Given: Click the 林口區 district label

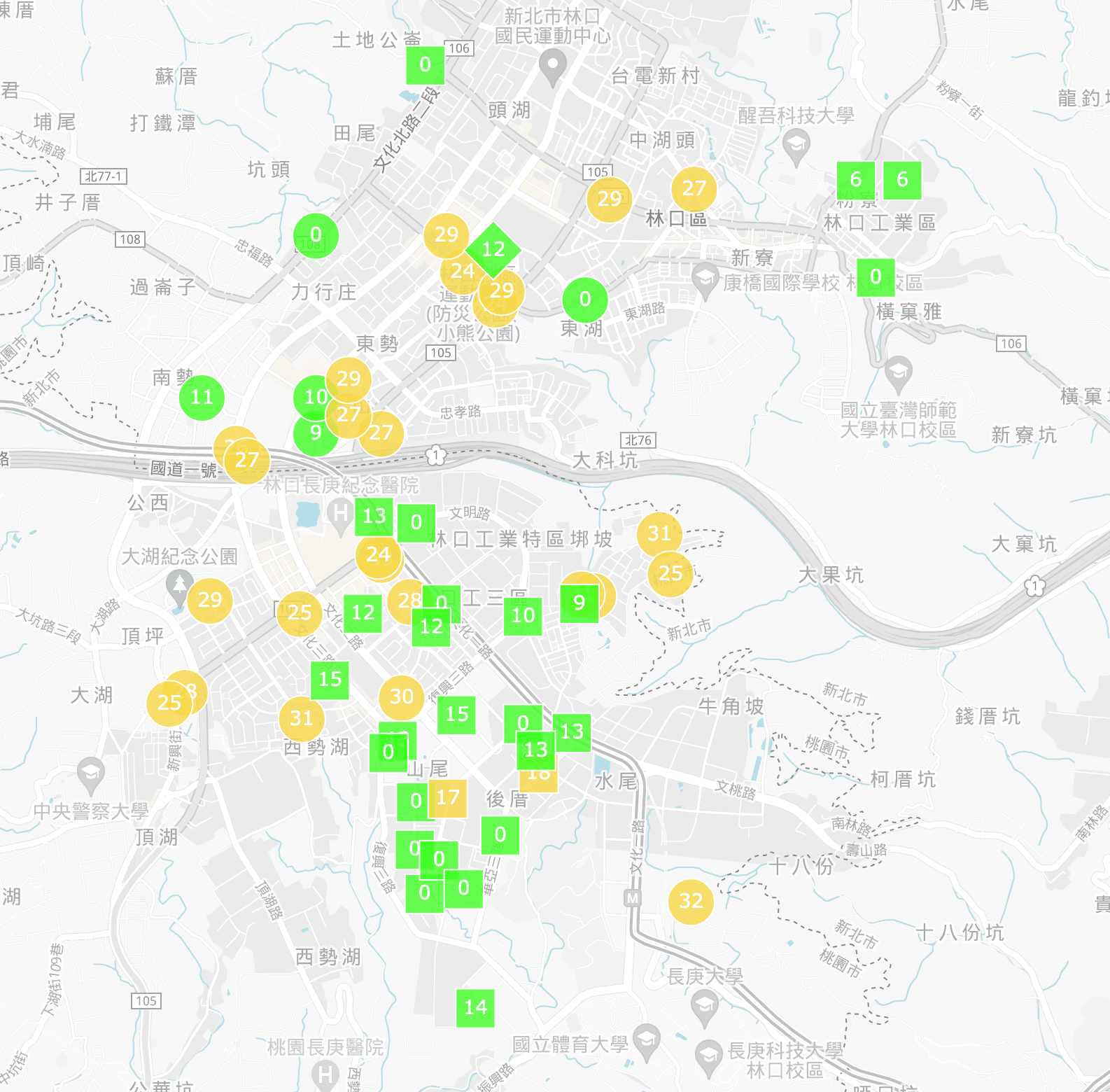Looking at the screenshot, I should tap(676, 219).
